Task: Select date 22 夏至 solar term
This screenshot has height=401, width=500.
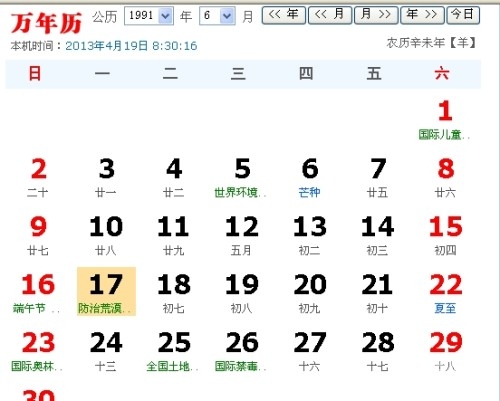Action: (446, 294)
